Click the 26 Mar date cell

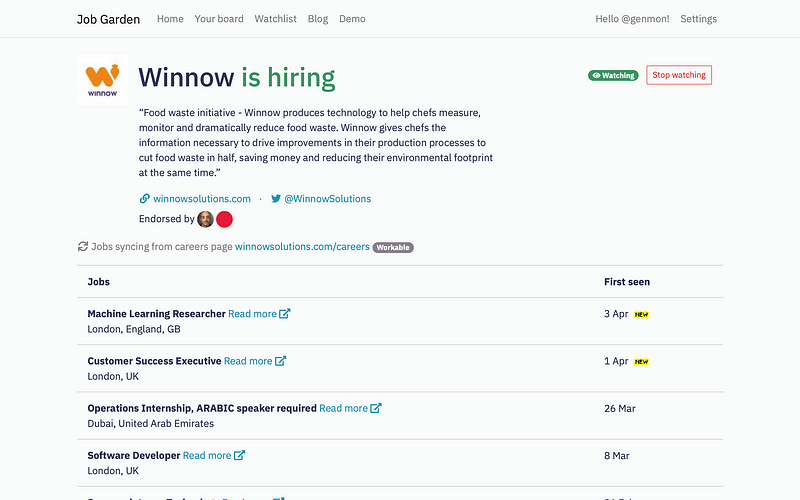pyautogui.click(x=620, y=409)
